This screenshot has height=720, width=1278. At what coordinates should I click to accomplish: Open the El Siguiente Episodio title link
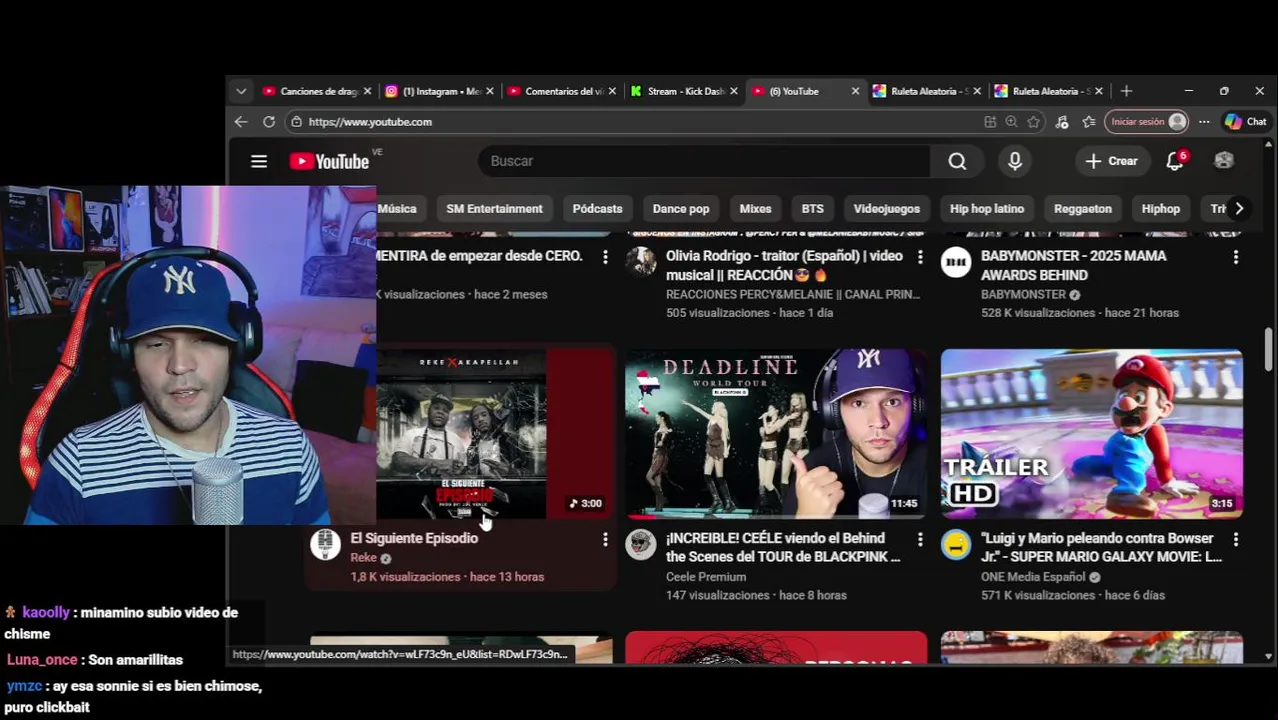(x=414, y=538)
